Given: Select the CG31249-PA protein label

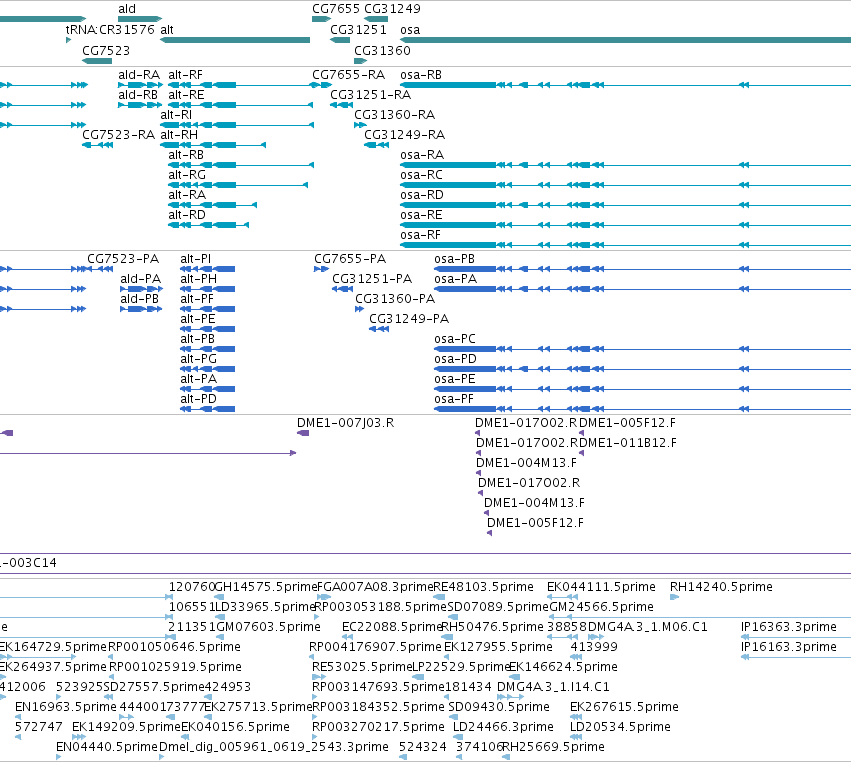Looking at the screenshot, I should coord(409,320).
